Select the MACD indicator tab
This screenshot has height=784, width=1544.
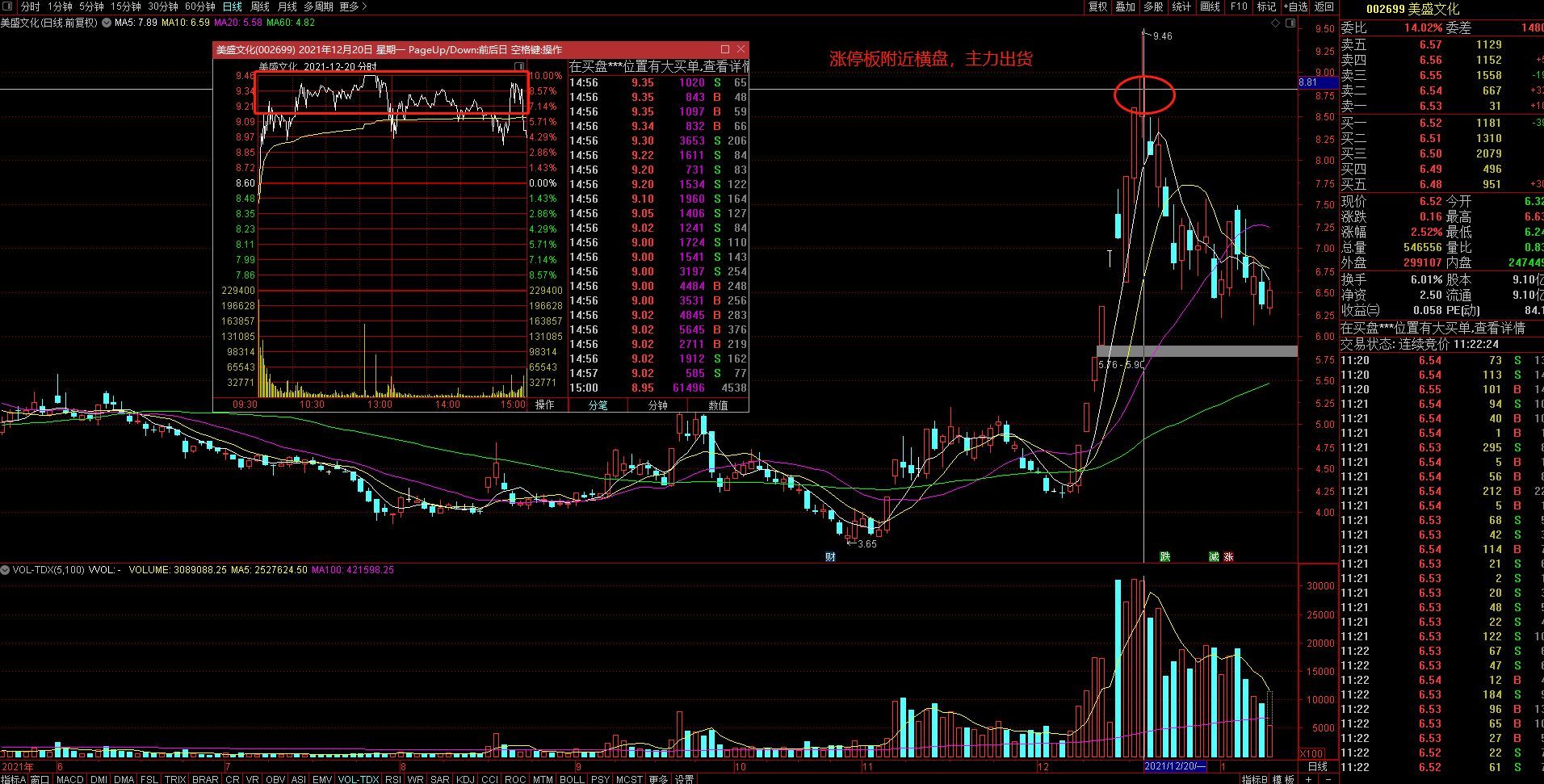[x=69, y=779]
